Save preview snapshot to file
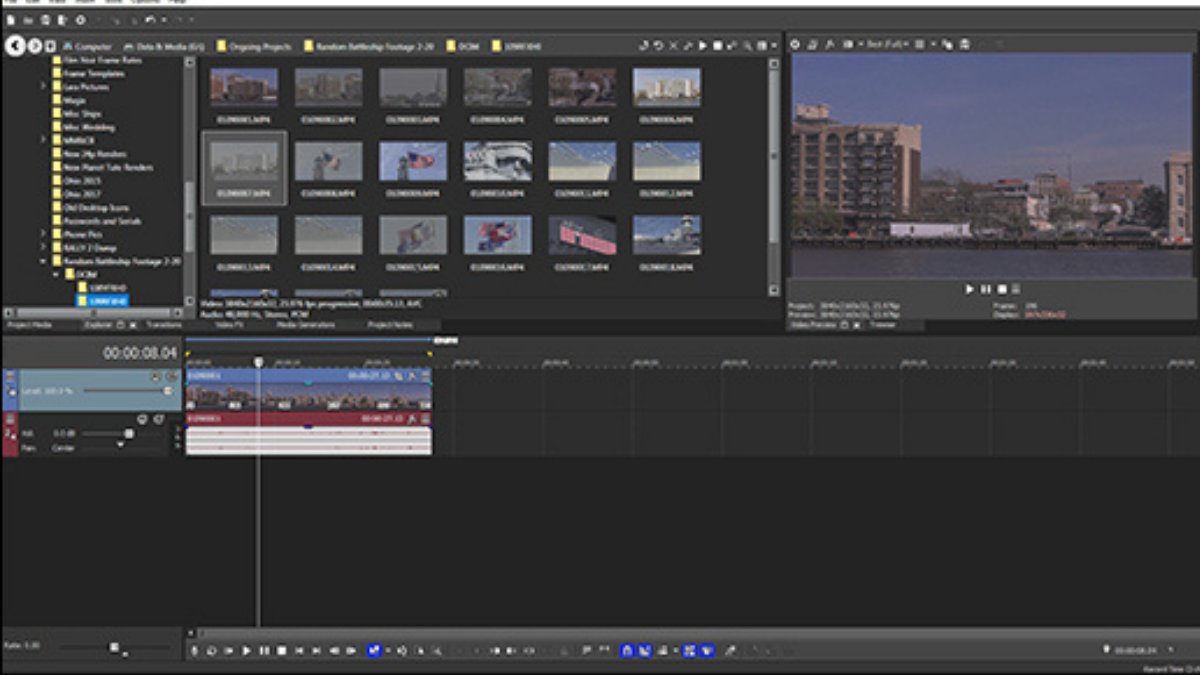The width and height of the screenshot is (1200, 675). [964, 44]
